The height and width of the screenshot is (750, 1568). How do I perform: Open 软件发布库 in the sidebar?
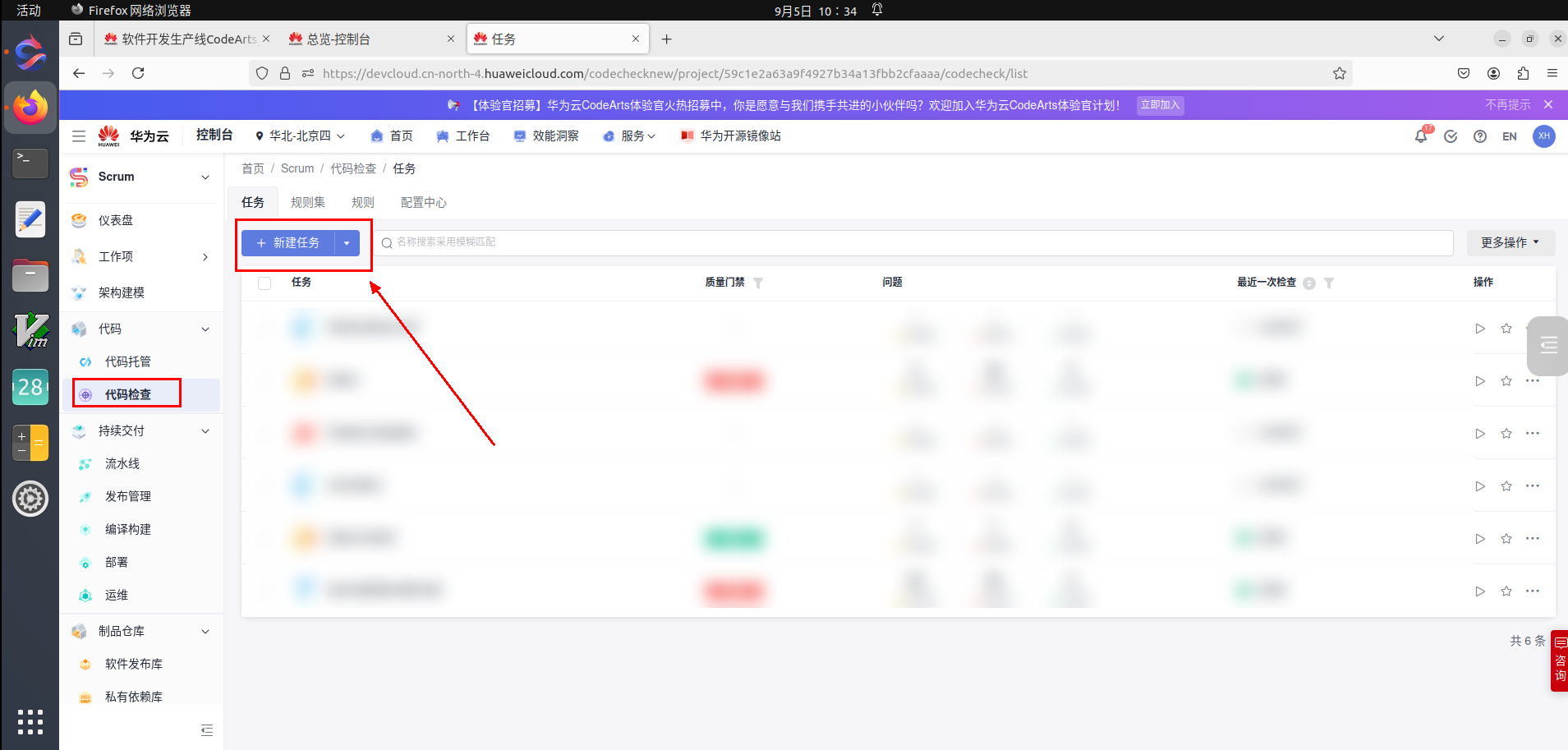pyautogui.click(x=134, y=664)
